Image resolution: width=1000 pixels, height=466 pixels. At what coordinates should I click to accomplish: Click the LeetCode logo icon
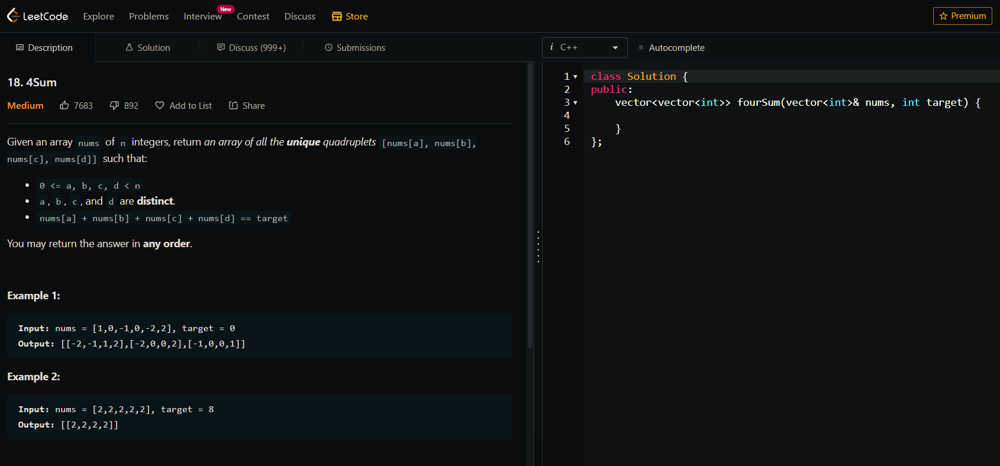pos(13,16)
